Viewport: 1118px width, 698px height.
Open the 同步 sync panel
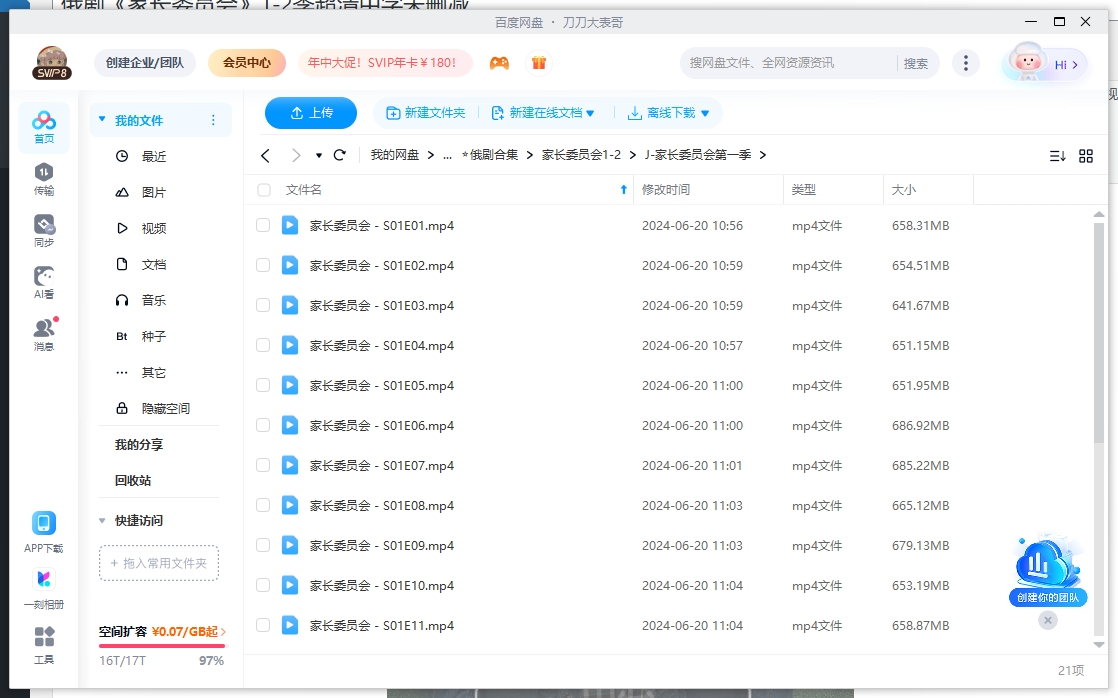(x=43, y=229)
